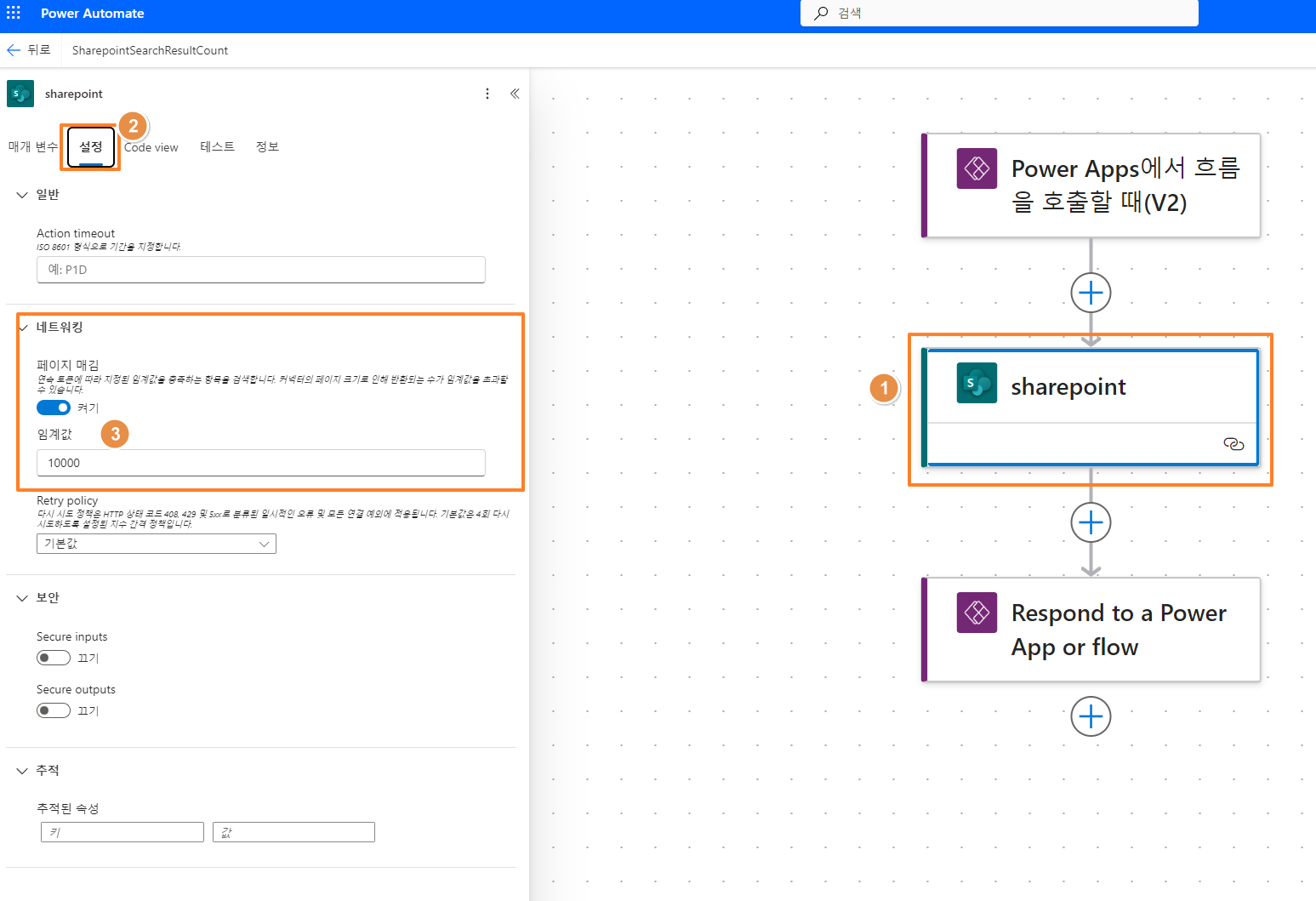The width and height of the screenshot is (1316, 901).
Task: Open the Retry policy dropdown
Action: click(x=157, y=544)
